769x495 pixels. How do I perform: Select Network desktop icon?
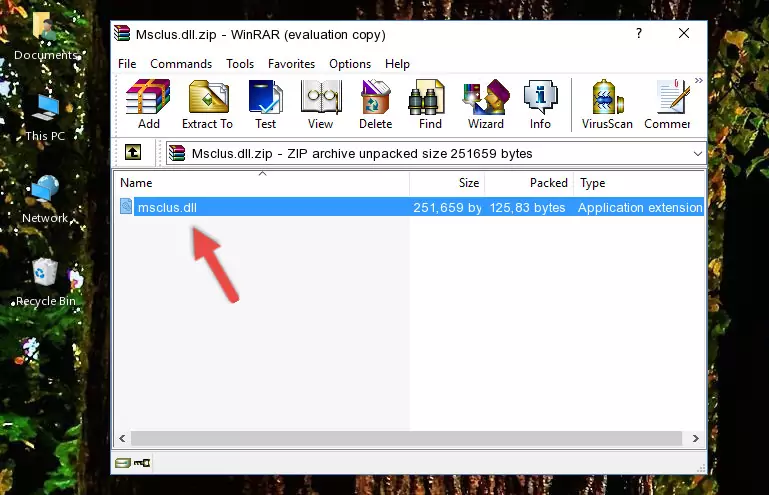click(45, 199)
